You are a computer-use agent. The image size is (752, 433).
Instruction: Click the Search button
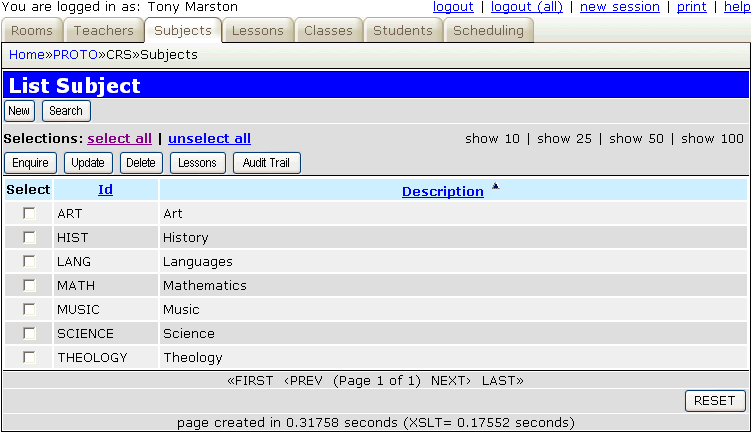tap(66, 111)
